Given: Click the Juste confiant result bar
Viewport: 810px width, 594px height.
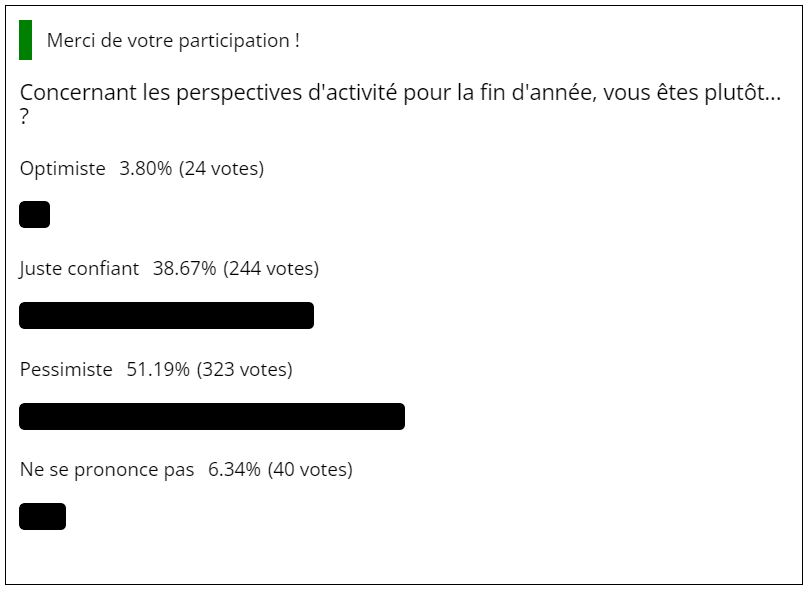Looking at the screenshot, I should (166, 316).
